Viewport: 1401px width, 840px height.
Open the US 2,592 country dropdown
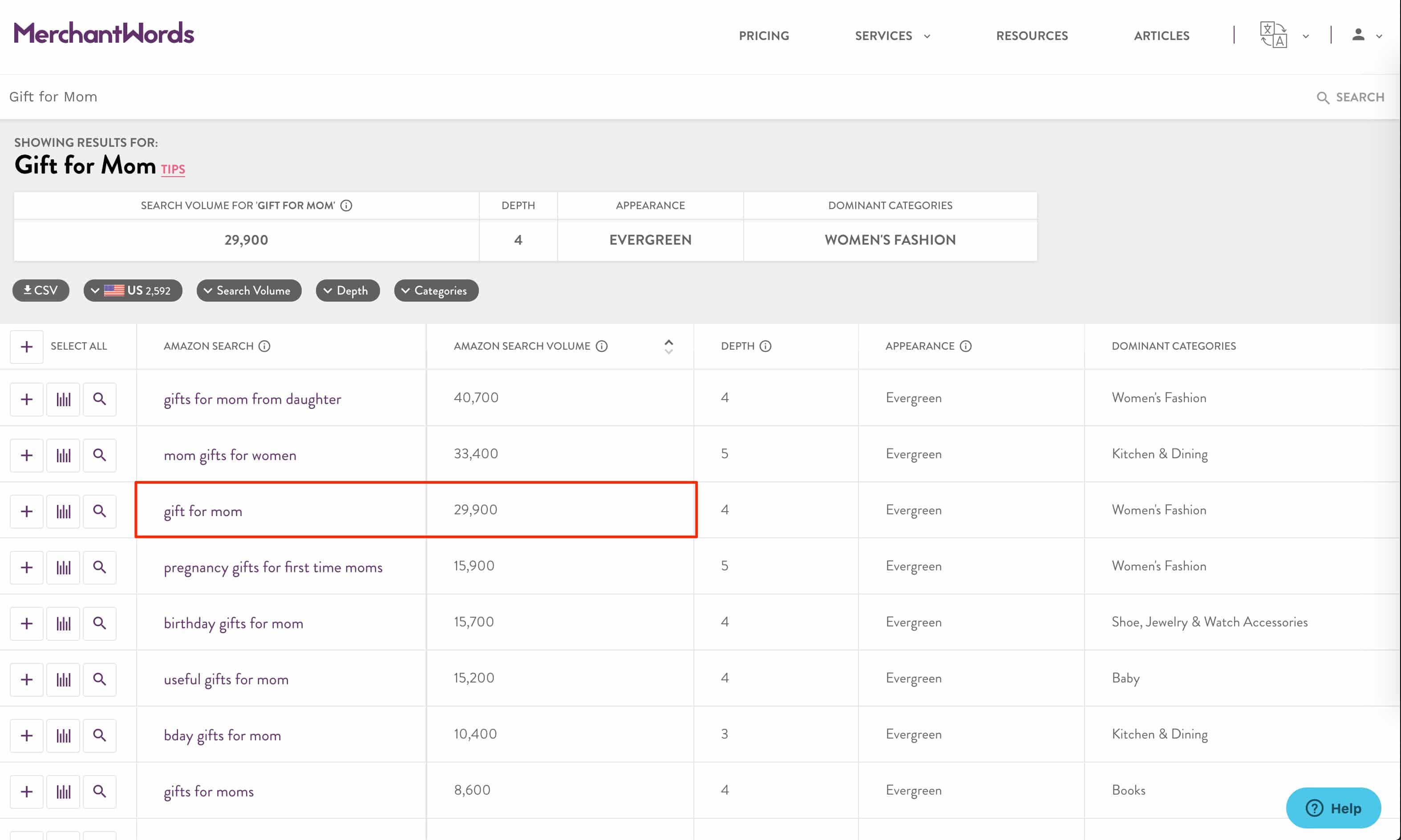click(133, 291)
